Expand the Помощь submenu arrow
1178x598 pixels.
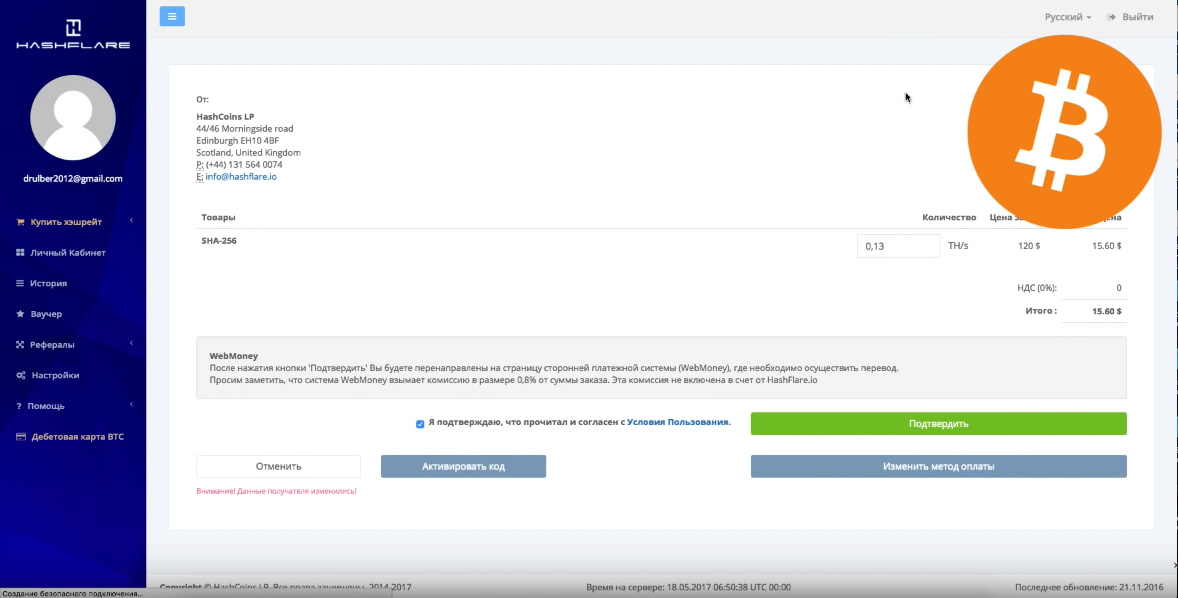click(131, 405)
